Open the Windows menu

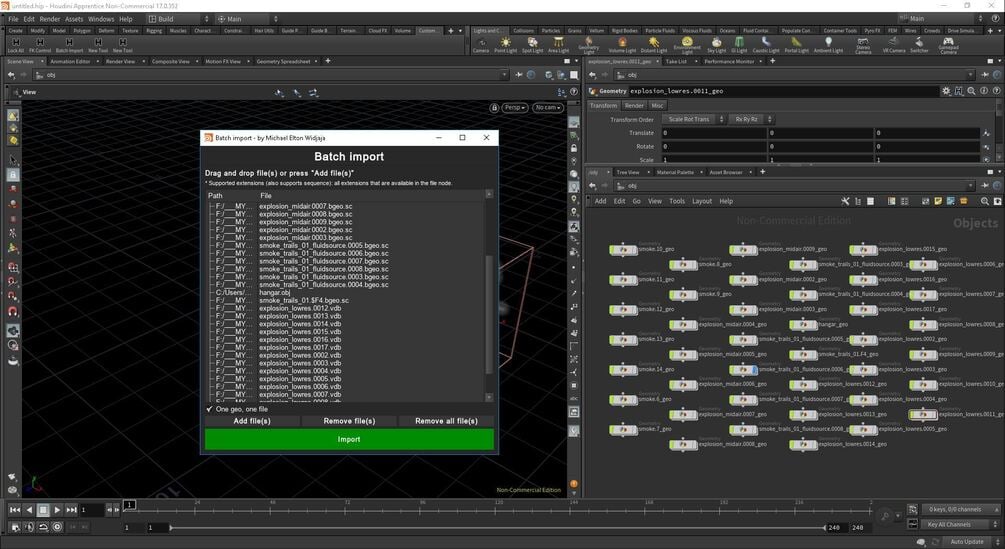tap(101, 19)
